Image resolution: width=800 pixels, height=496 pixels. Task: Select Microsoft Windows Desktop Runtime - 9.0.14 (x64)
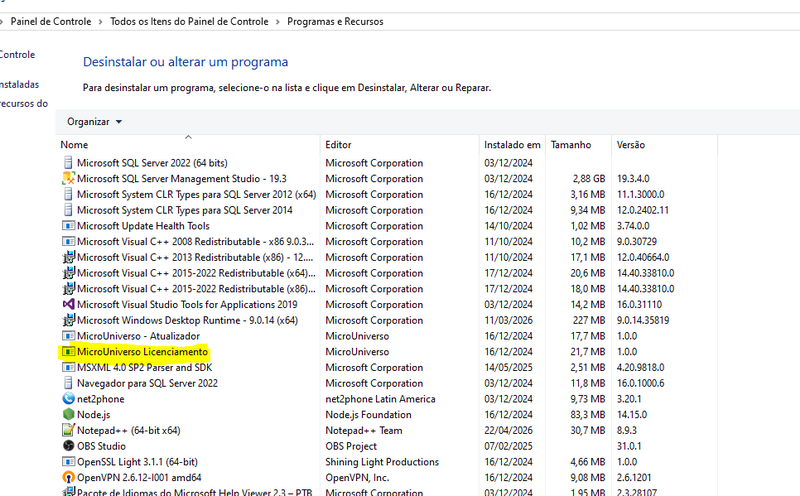187,320
